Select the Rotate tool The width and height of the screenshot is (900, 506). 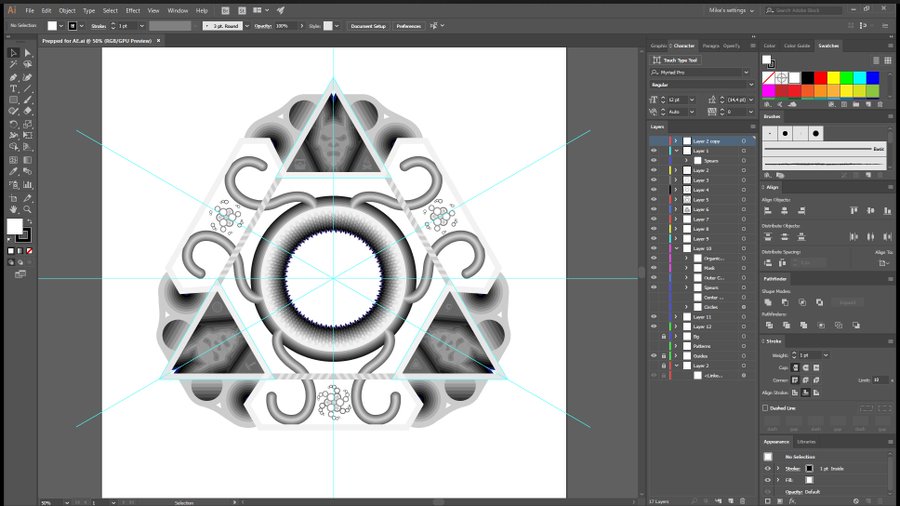pyautogui.click(x=14, y=124)
